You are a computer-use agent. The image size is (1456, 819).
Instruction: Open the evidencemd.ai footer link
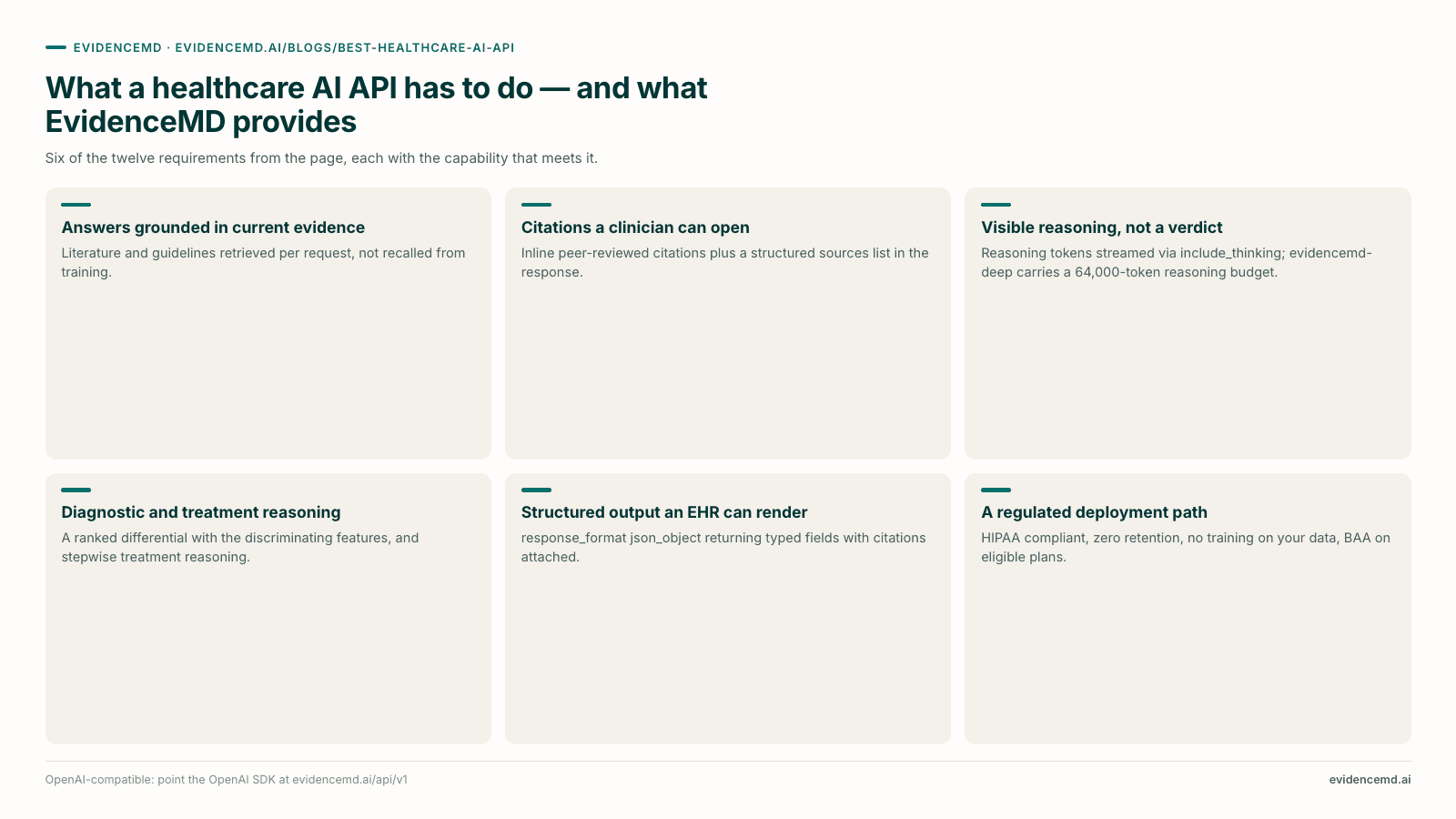pos(1370,780)
